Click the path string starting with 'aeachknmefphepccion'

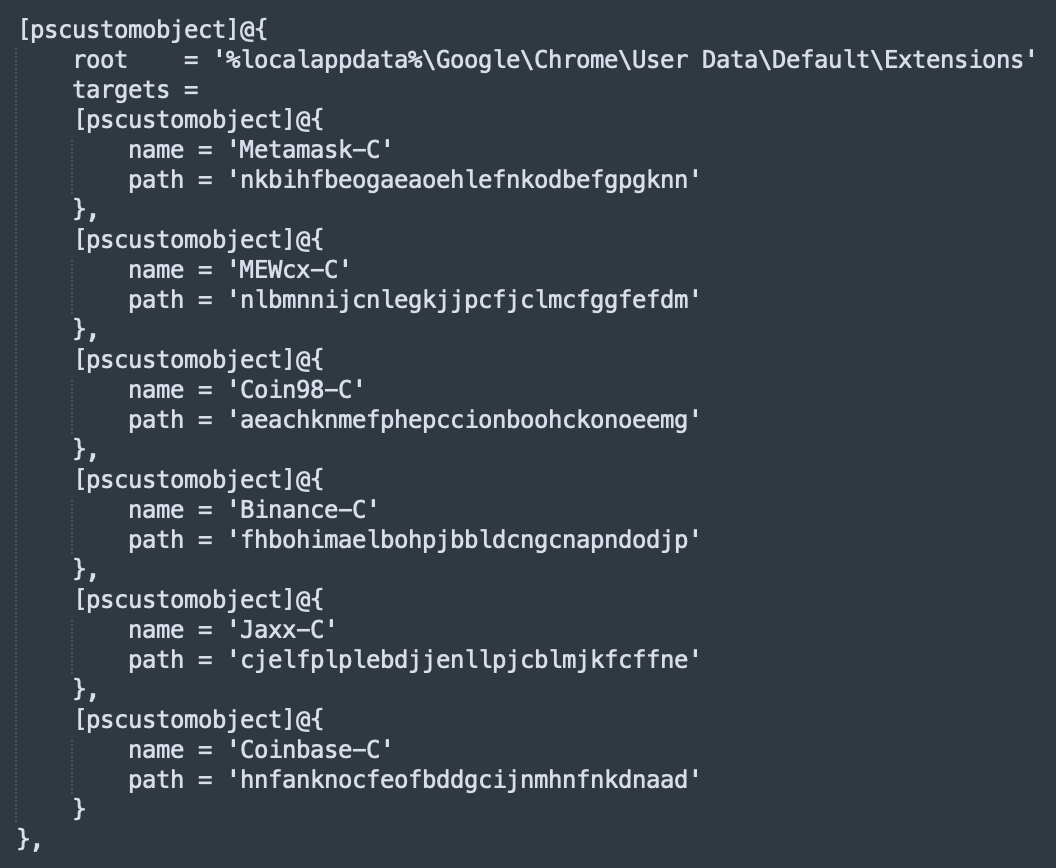click(x=464, y=420)
